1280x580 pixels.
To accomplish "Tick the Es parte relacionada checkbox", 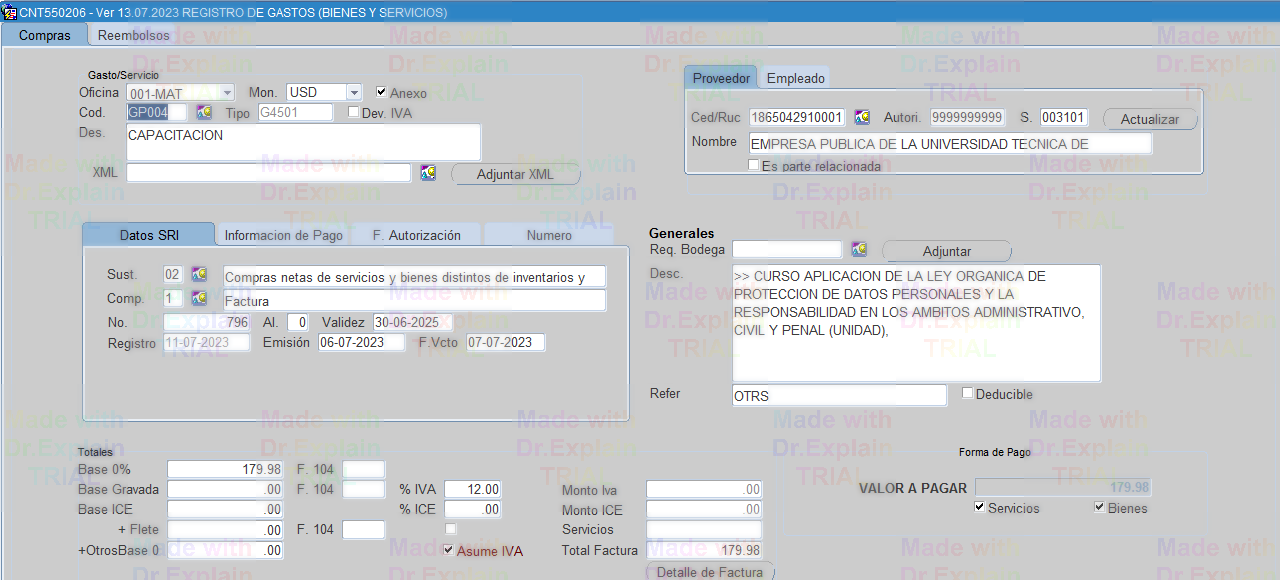I will [x=754, y=165].
